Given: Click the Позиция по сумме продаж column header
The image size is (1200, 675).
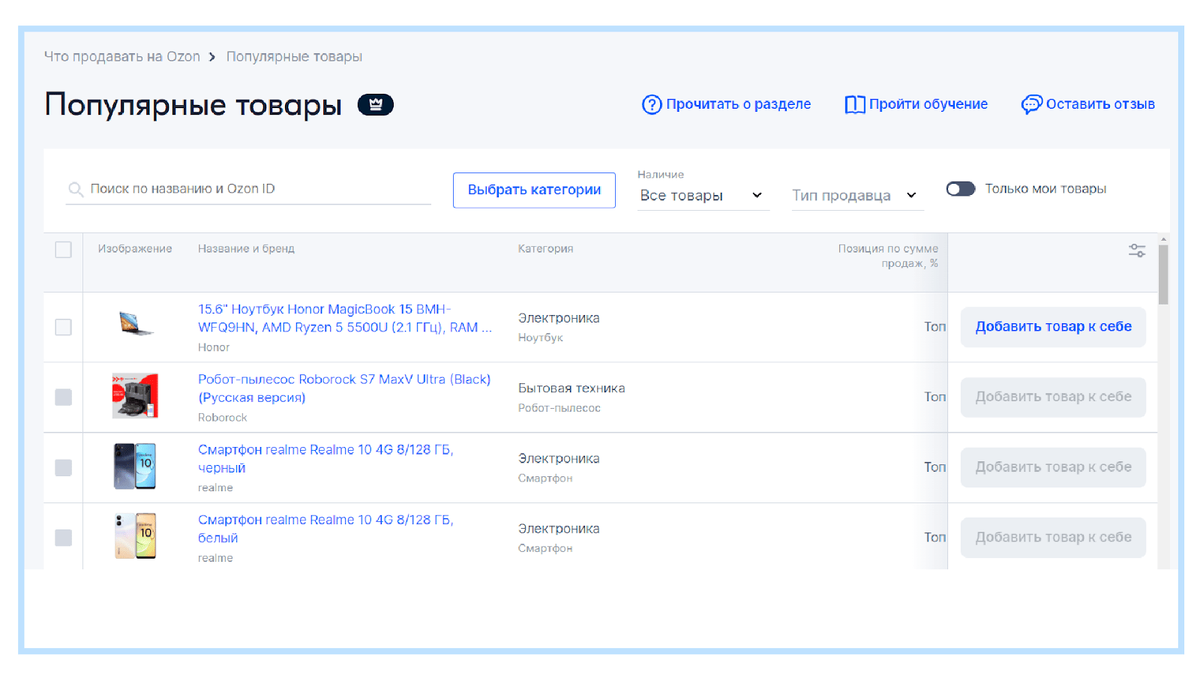Looking at the screenshot, I should point(888,256).
